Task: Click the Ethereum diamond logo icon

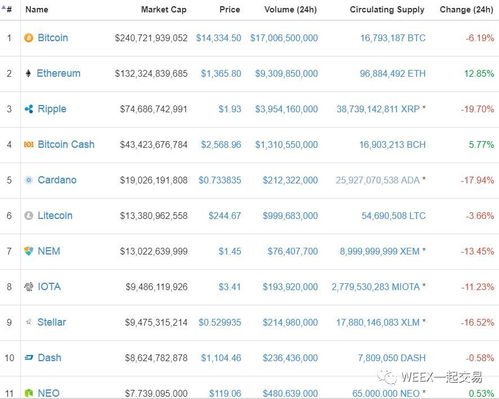Action: [28, 73]
